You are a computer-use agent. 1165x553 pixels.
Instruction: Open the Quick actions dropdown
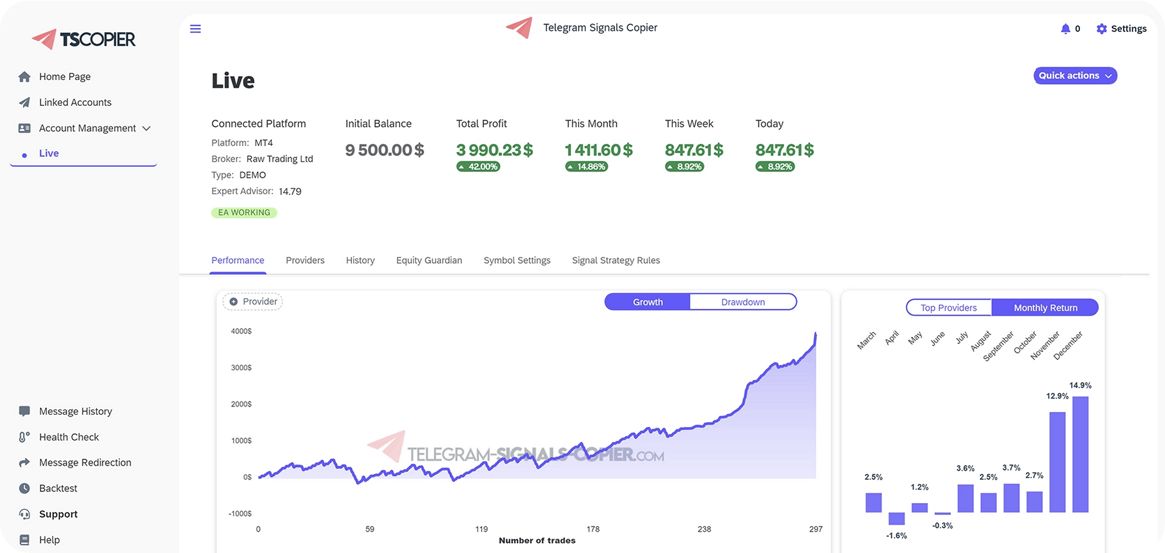tap(1075, 76)
